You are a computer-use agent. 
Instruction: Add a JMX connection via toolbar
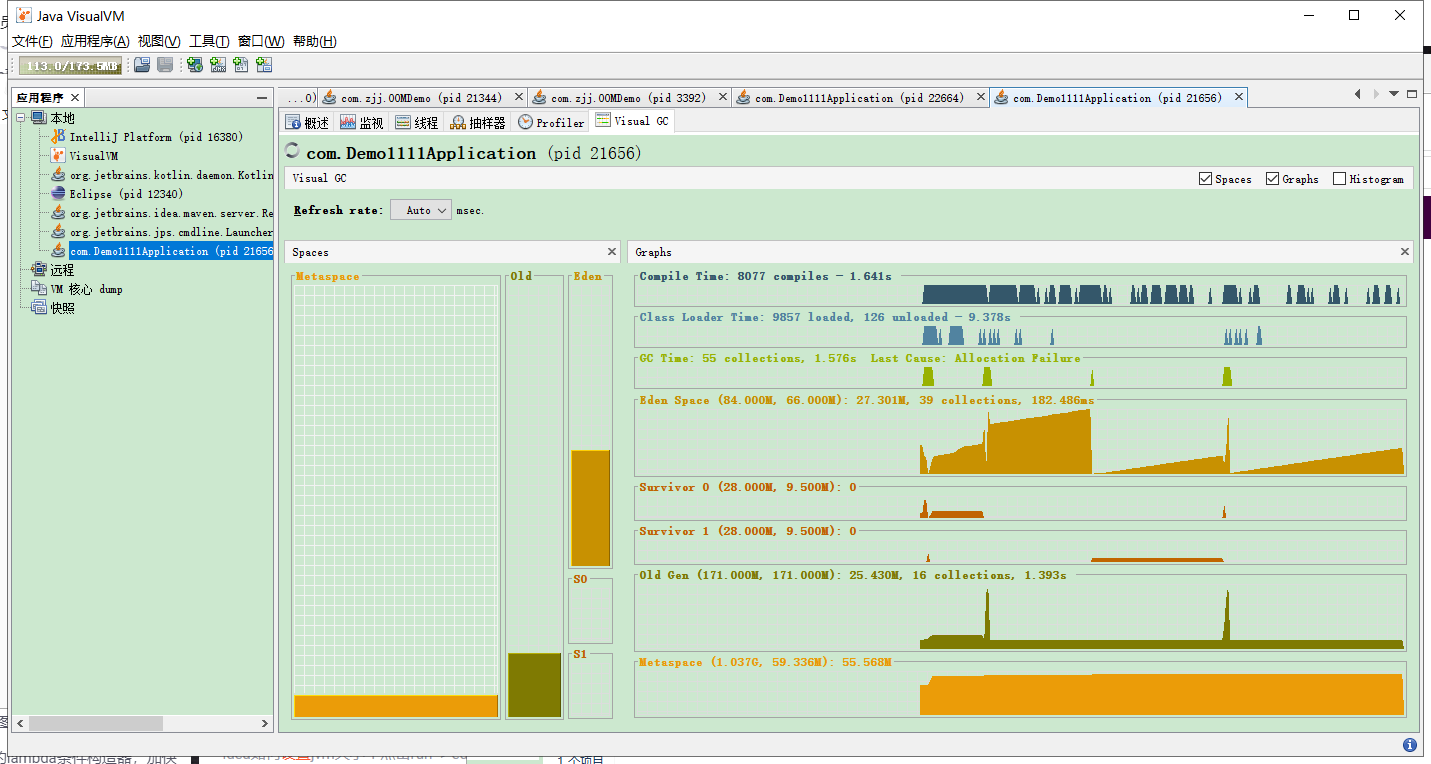tap(218, 65)
